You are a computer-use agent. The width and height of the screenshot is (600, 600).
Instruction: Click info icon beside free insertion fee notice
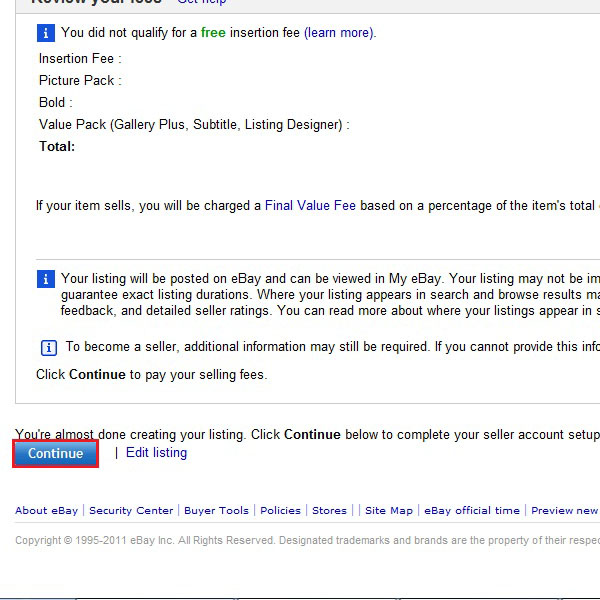[x=46, y=33]
